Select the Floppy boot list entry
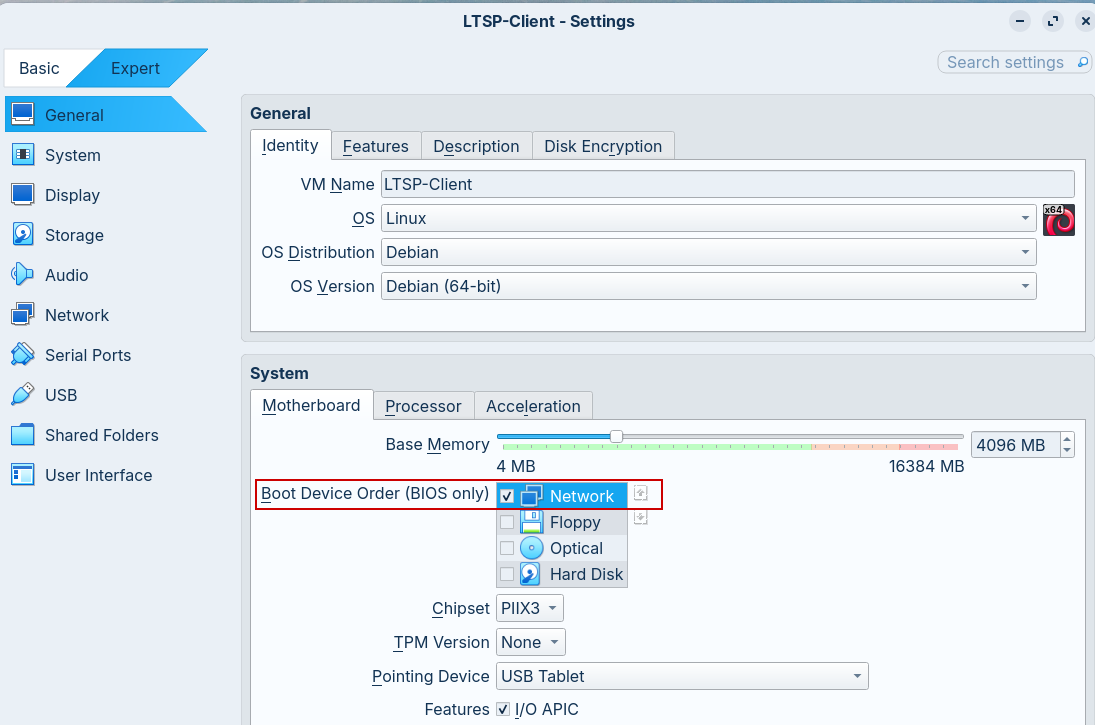The image size is (1095, 725). 562,522
